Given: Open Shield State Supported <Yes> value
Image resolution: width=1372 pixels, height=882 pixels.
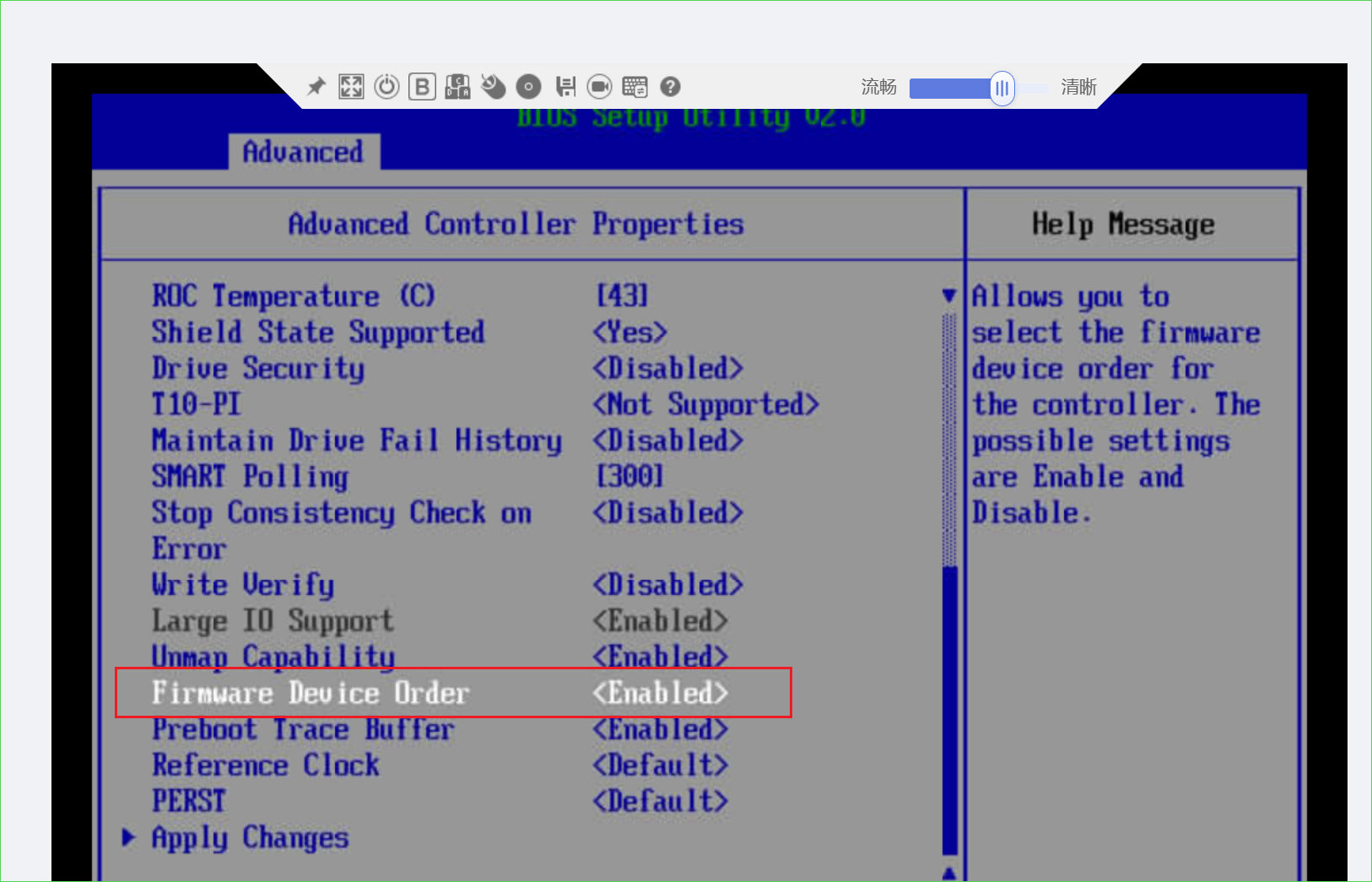Looking at the screenshot, I should click(630, 333).
